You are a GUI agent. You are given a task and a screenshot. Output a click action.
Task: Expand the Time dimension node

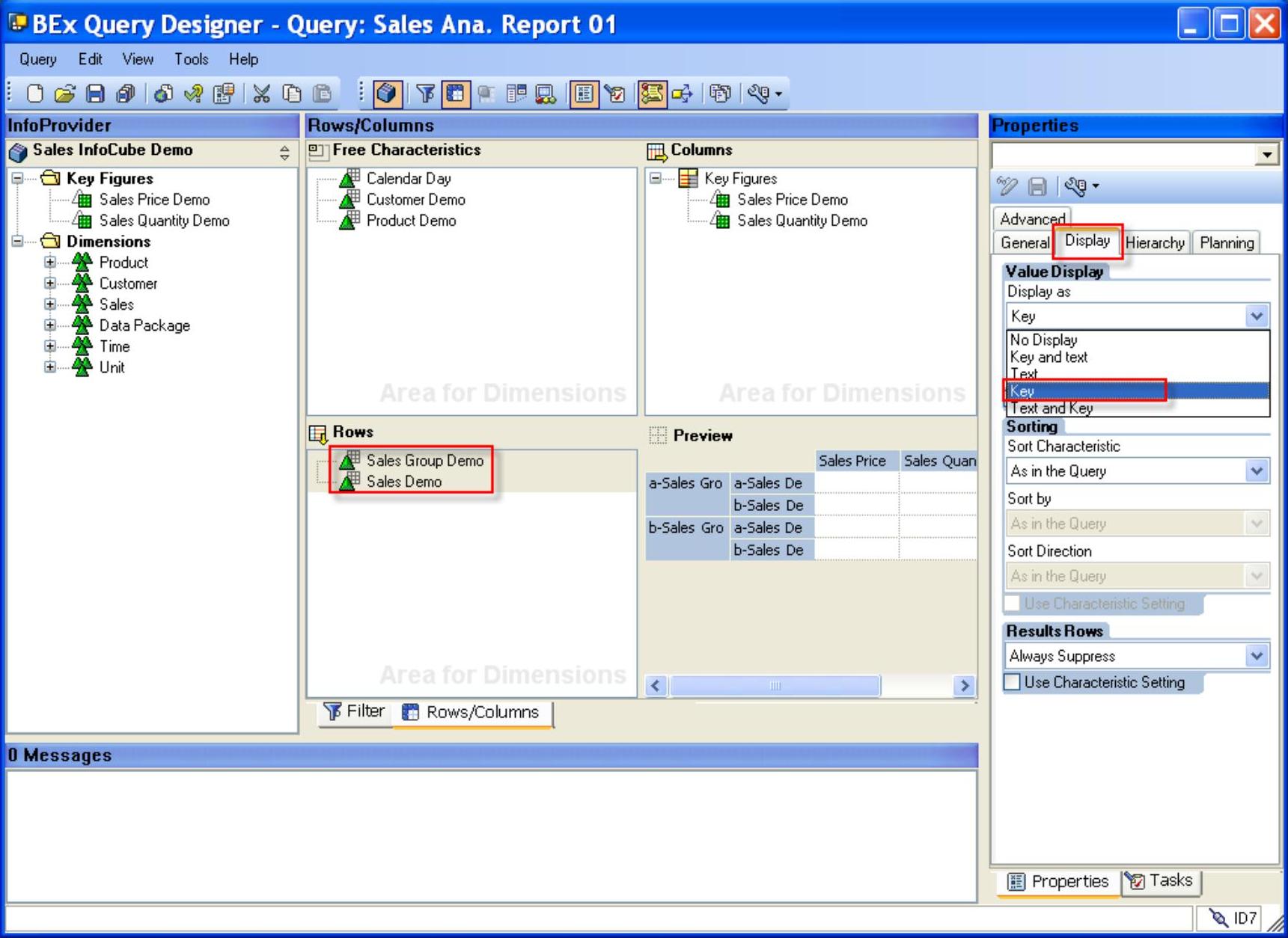pos(49,346)
